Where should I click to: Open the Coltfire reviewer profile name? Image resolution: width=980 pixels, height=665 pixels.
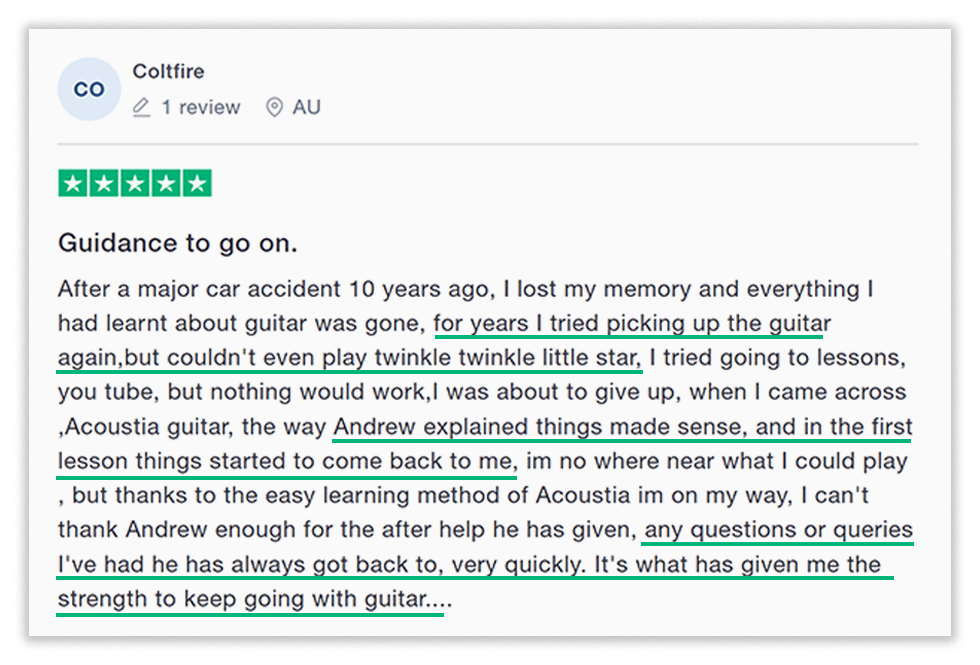(x=168, y=72)
